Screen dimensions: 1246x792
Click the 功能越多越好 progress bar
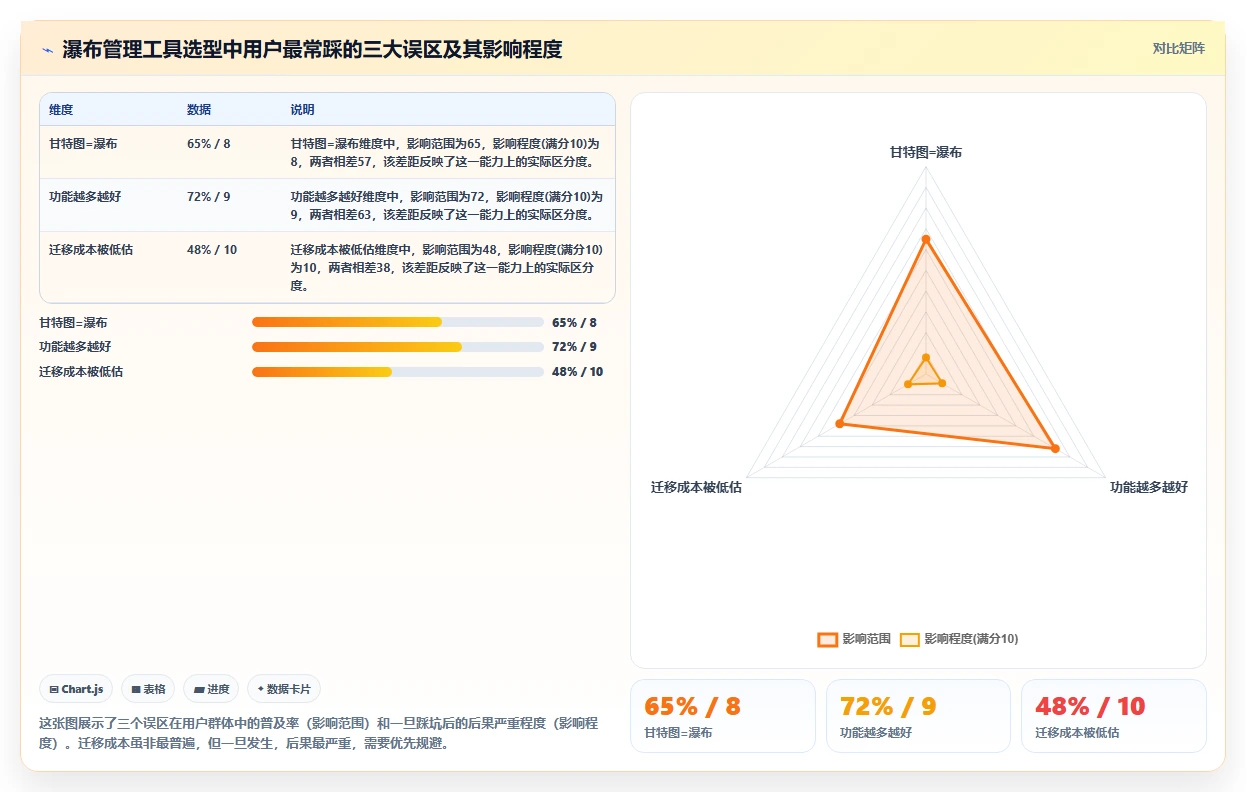(x=398, y=347)
